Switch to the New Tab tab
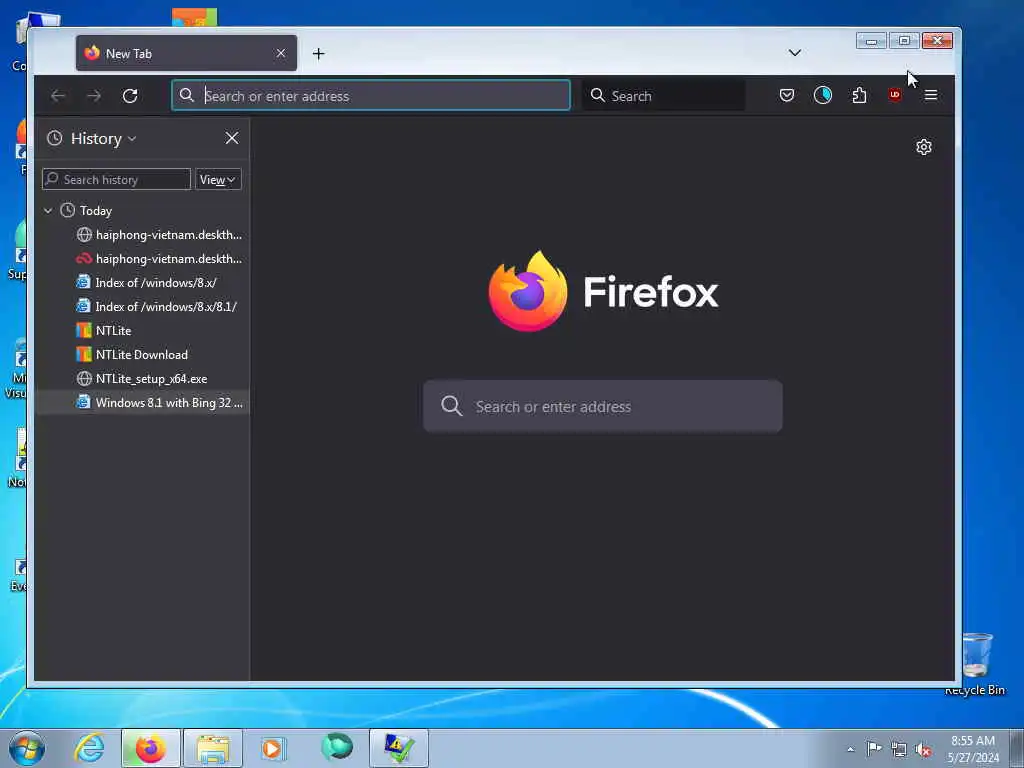This screenshot has width=1024, height=768. coord(186,54)
